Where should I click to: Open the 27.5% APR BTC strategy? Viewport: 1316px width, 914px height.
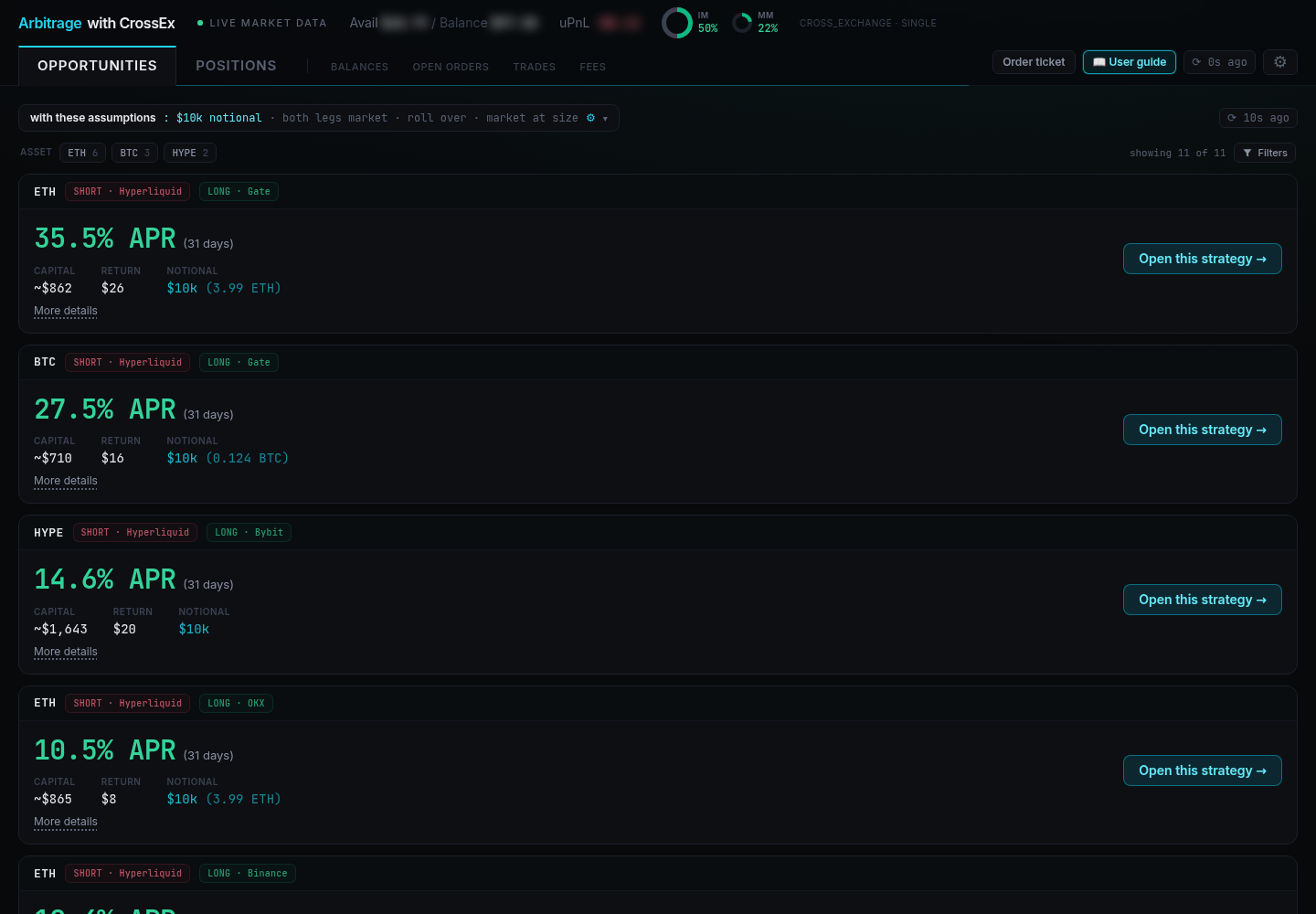click(x=1203, y=430)
